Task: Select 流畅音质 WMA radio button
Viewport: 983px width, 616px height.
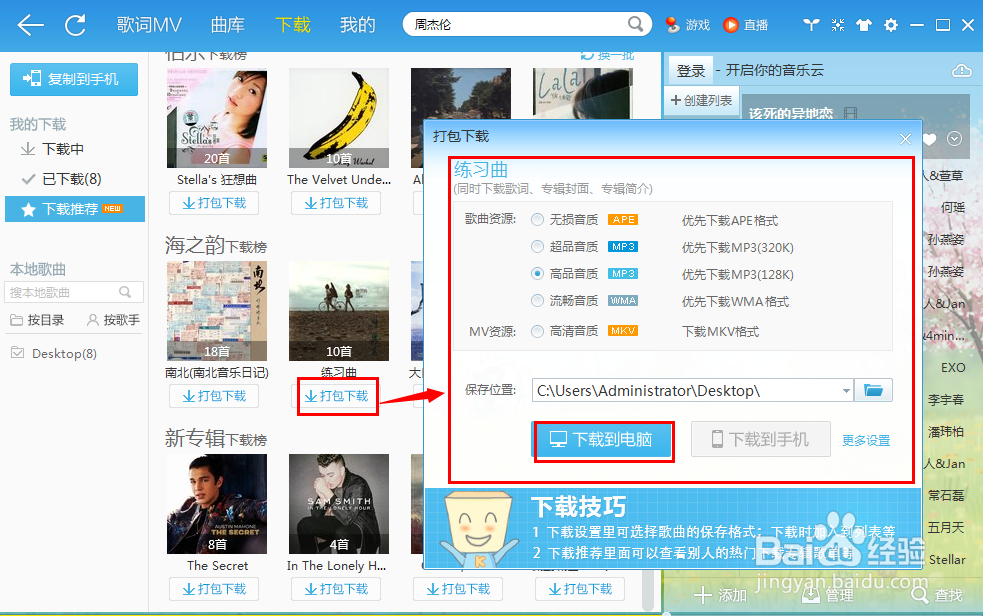Action: (537, 301)
